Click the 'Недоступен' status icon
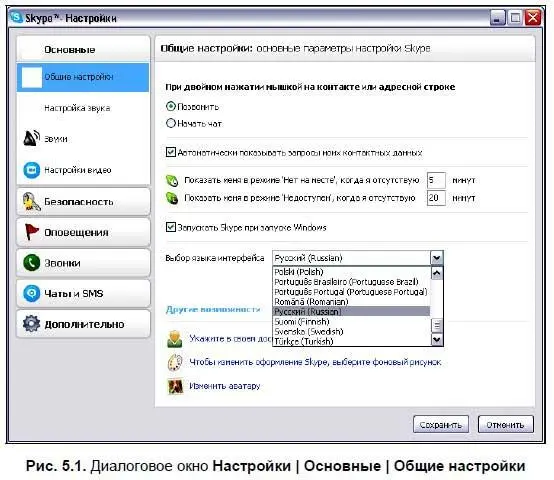The image size is (554, 480). [x=172, y=198]
